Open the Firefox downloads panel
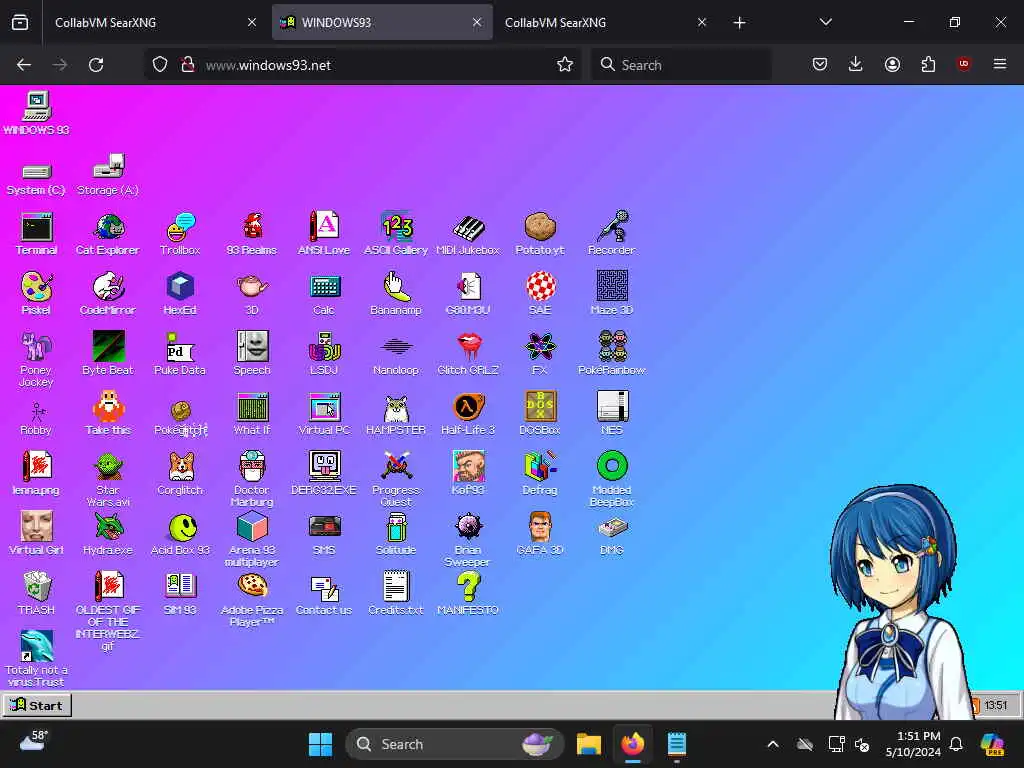The height and width of the screenshot is (768, 1024). [x=856, y=64]
